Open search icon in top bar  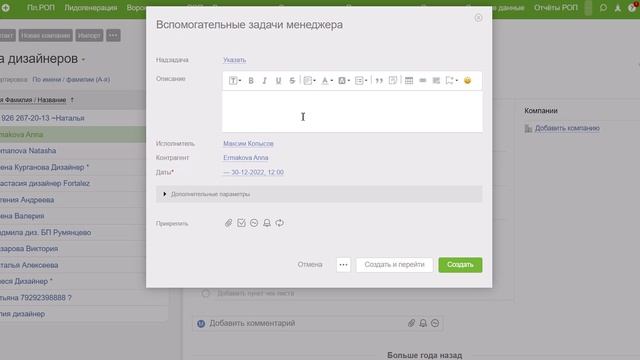(x=603, y=8)
